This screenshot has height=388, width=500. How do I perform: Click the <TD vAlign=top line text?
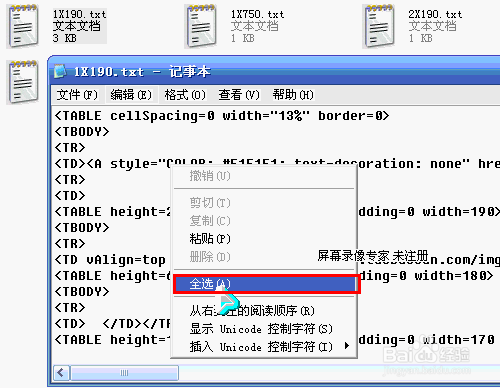click(110, 260)
